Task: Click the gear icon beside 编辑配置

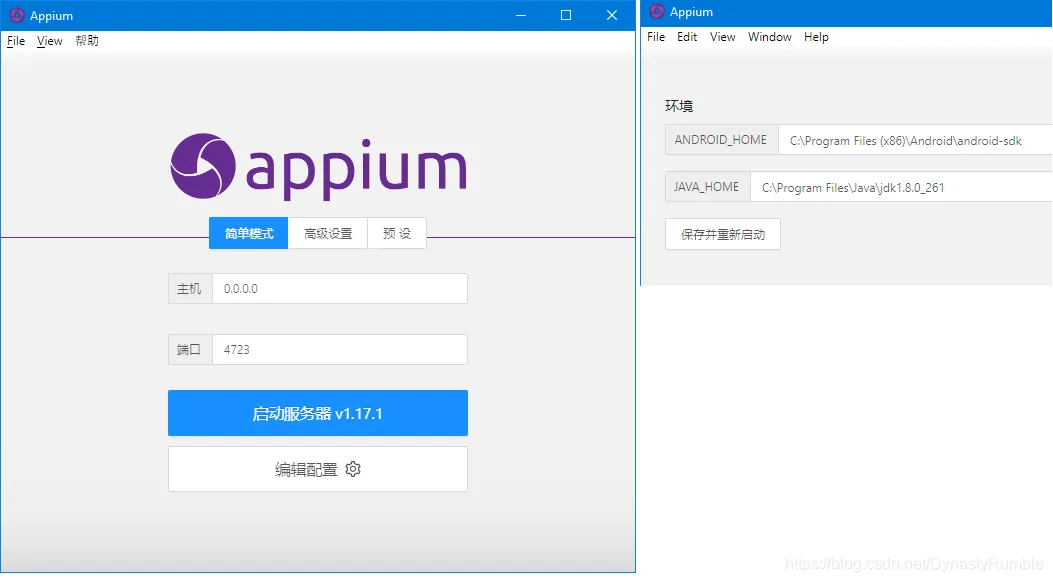Action: [353, 469]
